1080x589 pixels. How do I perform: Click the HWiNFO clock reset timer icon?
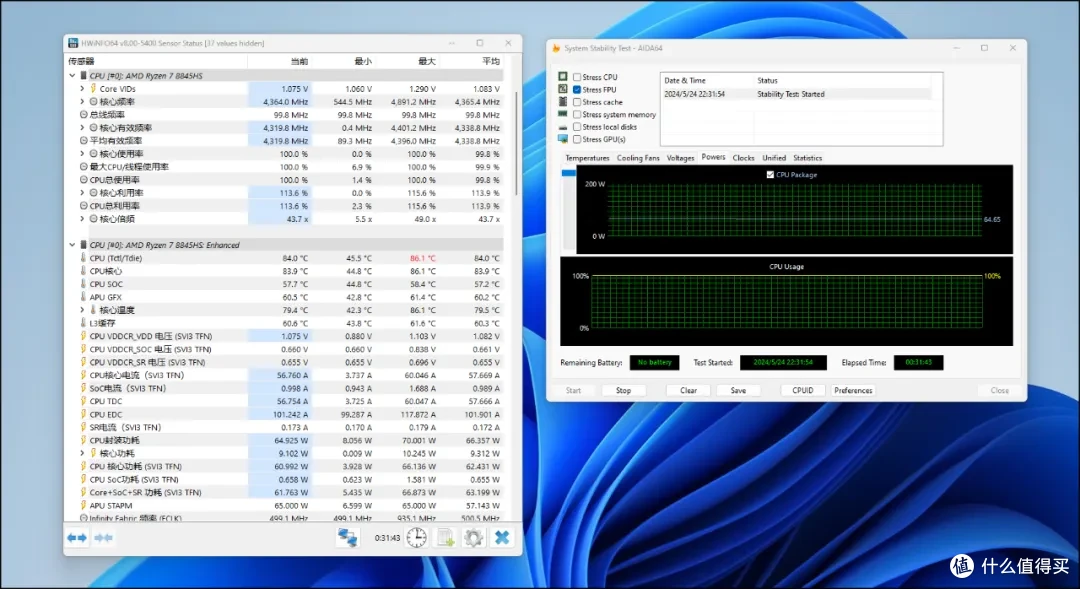(416, 537)
